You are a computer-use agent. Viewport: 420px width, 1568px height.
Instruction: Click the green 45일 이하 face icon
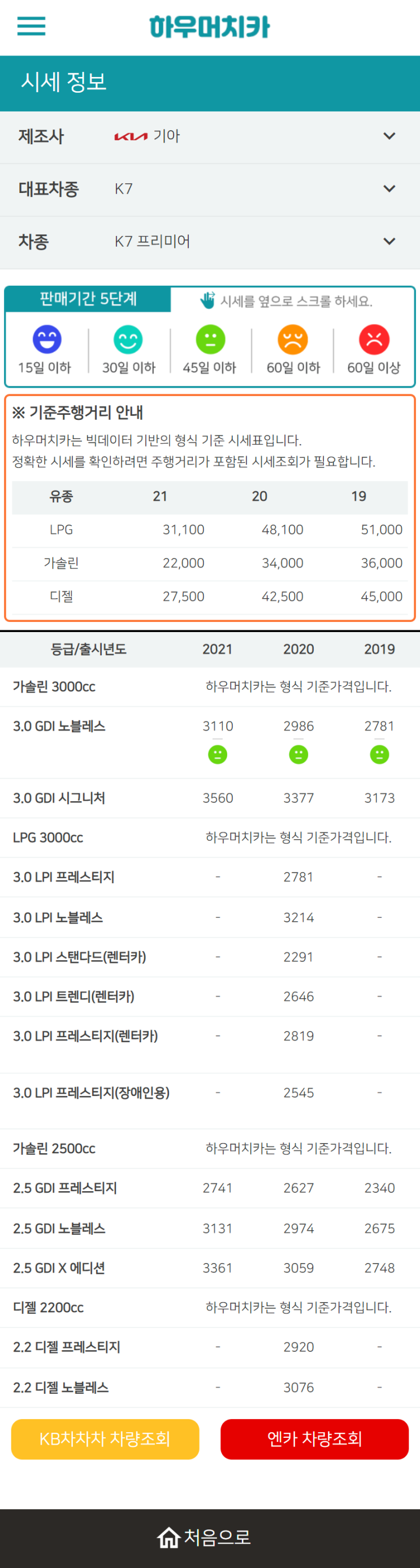tap(210, 339)
